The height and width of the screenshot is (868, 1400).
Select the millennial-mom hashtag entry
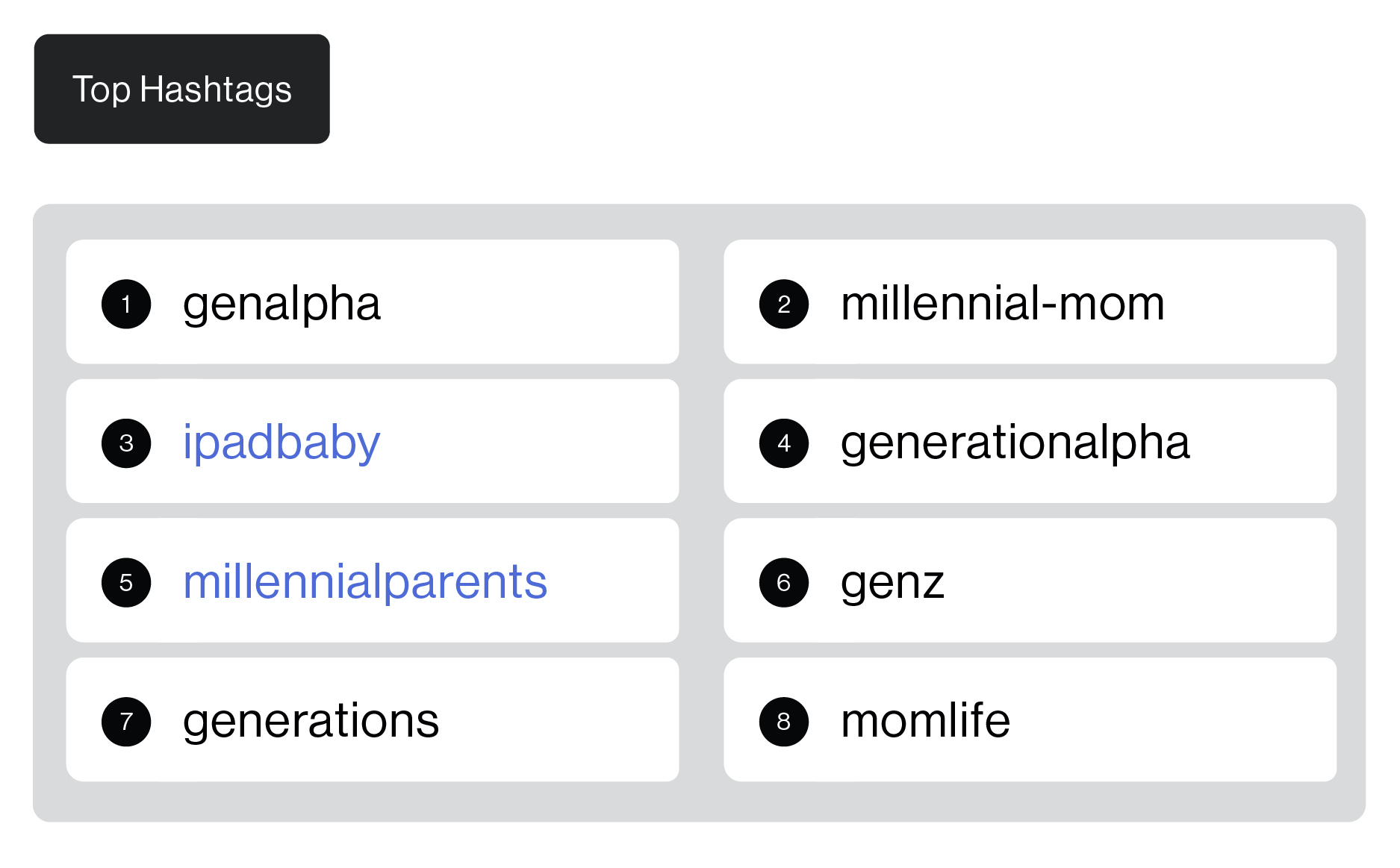[x=1002, y=304]
